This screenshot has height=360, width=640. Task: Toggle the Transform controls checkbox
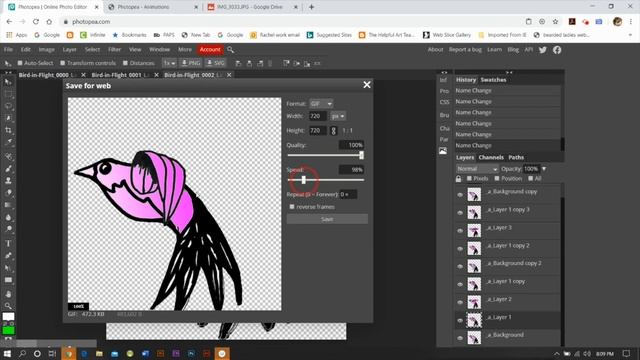62,63
